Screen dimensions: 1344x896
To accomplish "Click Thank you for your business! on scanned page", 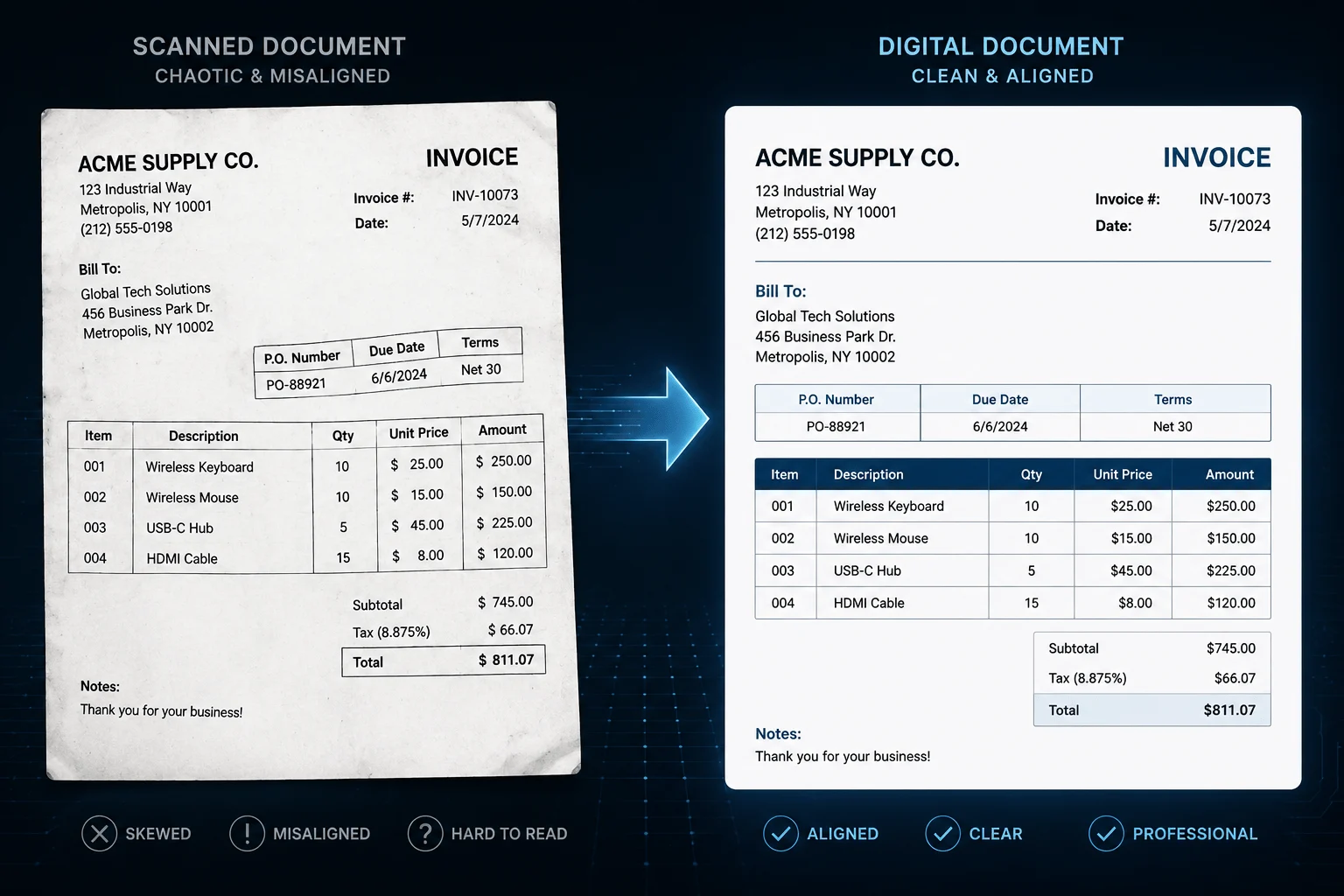I will pos(162,710).
